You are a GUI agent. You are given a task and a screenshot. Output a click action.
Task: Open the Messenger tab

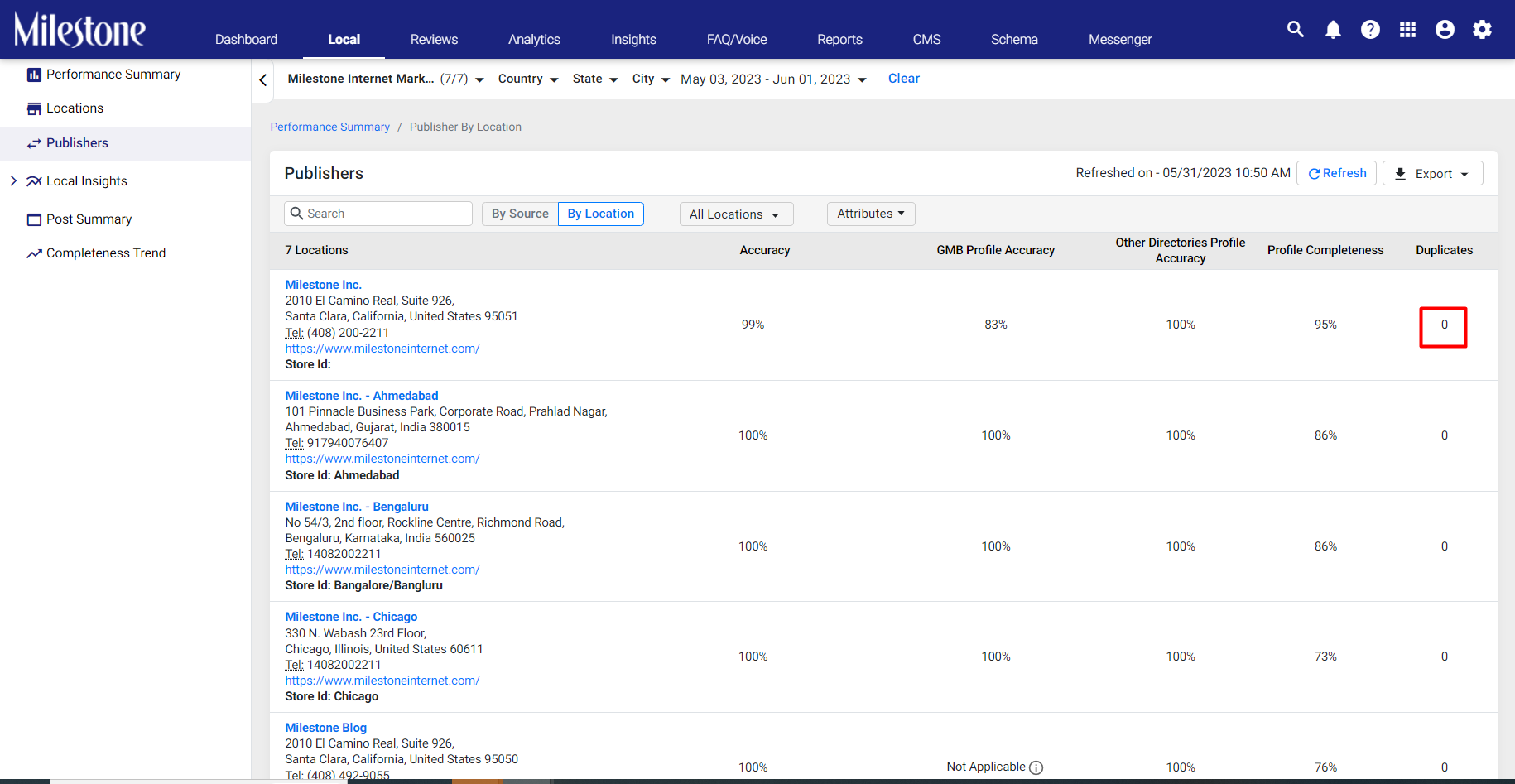point(1120,39)
